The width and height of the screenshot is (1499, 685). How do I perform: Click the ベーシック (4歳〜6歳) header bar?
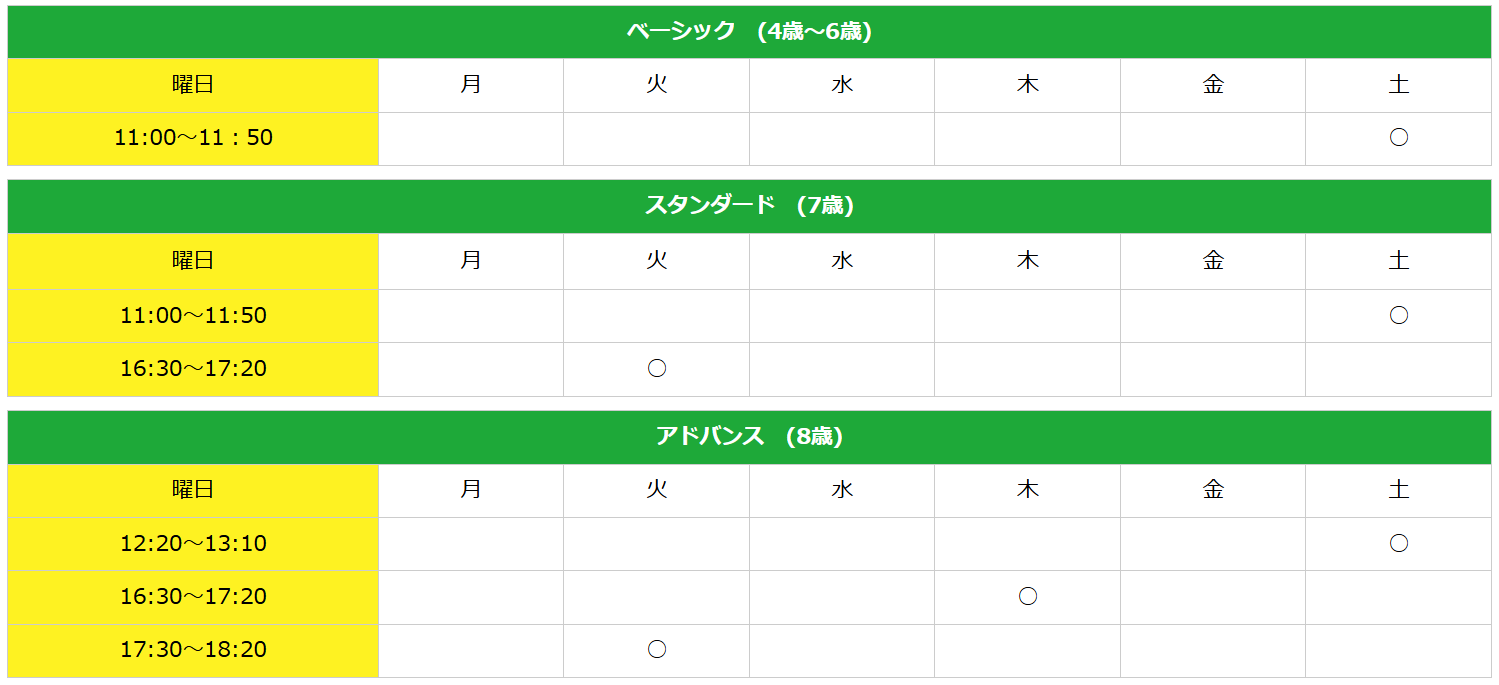tap(749, 32)
